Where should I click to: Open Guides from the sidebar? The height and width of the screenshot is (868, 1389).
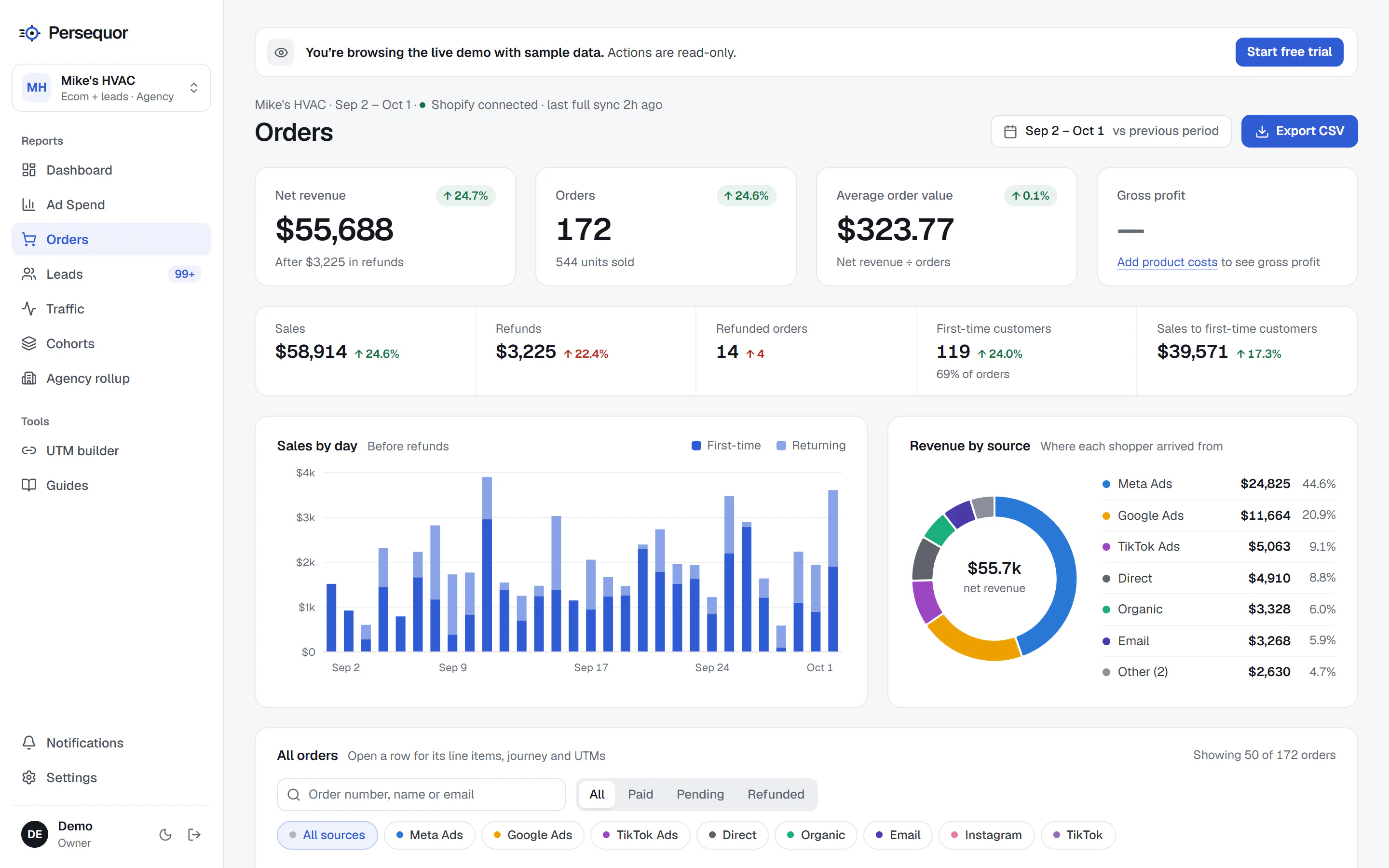pyautogui.click(x=111, y=485)
